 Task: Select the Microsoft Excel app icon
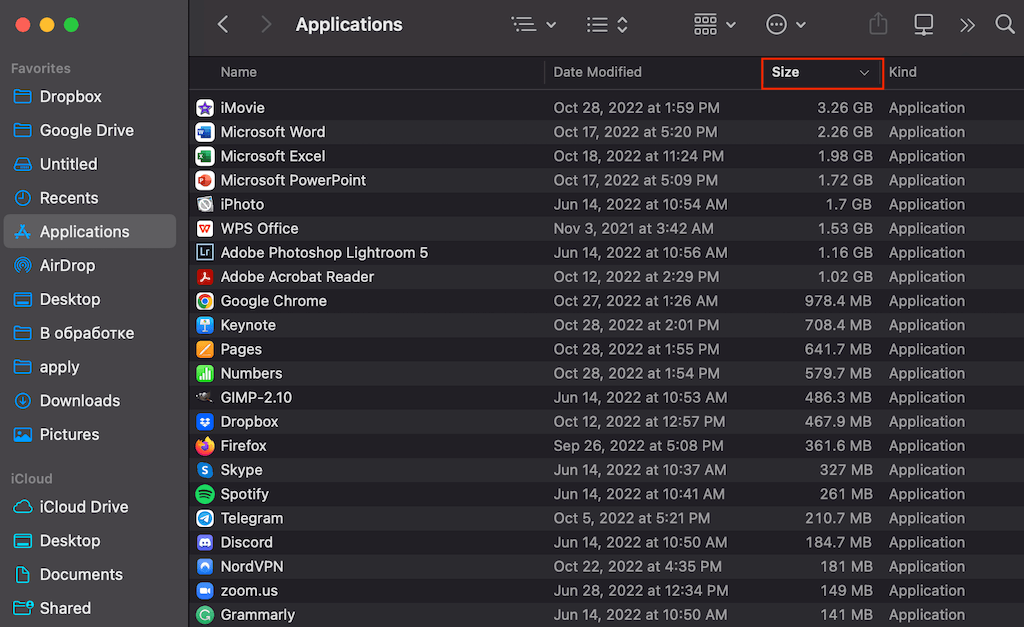(205, 156)
